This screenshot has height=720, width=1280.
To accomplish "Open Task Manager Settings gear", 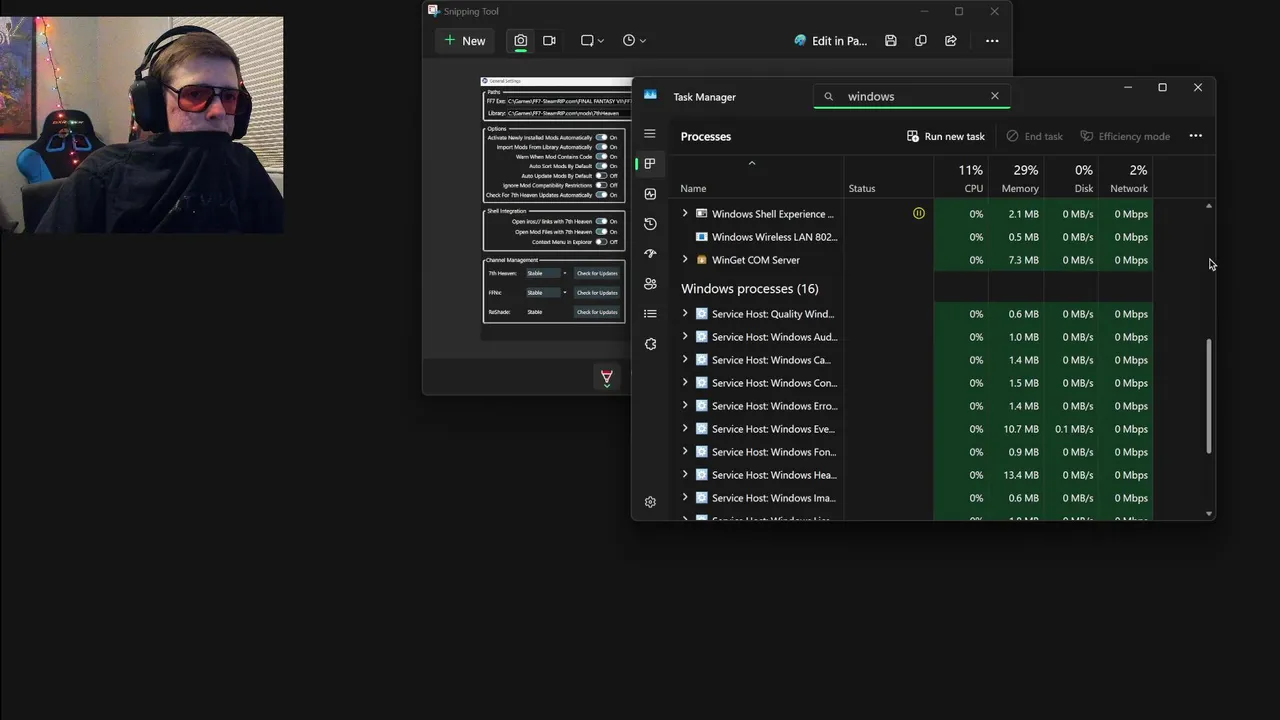I will [x=650, y=502].
